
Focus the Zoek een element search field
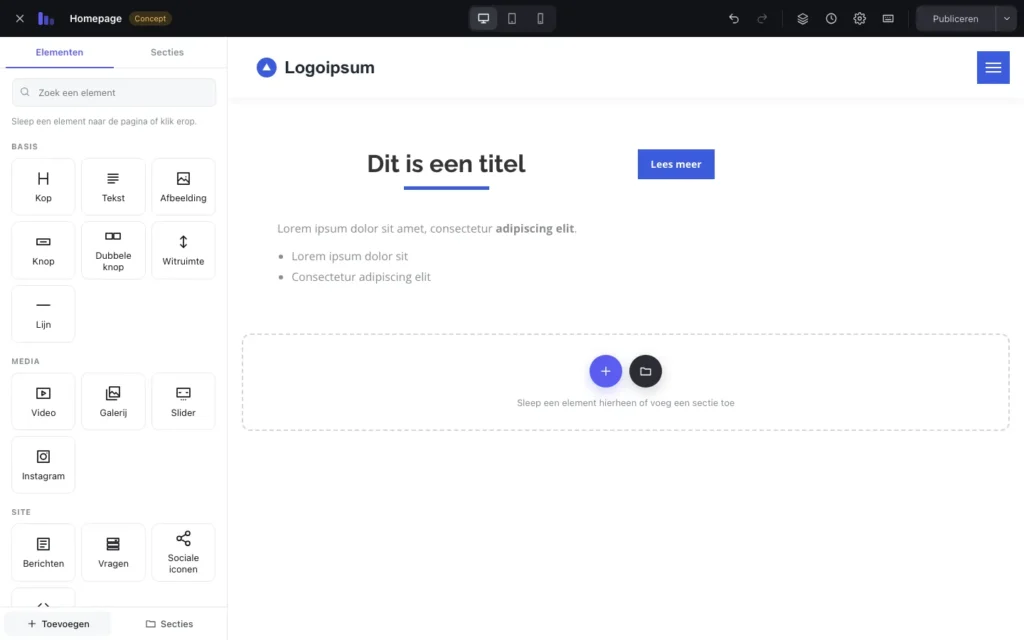coord(114,93)
